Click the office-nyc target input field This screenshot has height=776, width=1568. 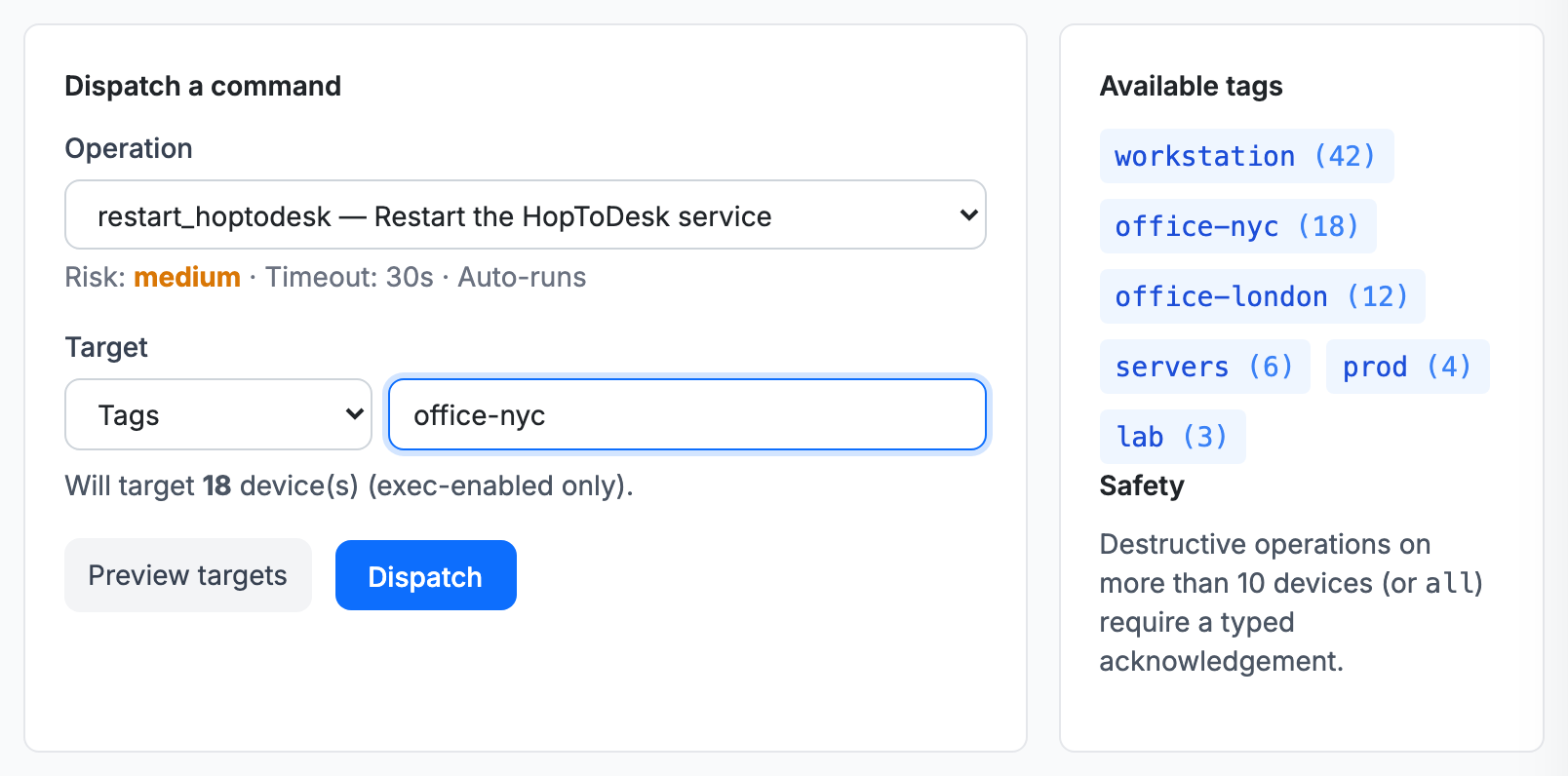(x=687, y=414)
